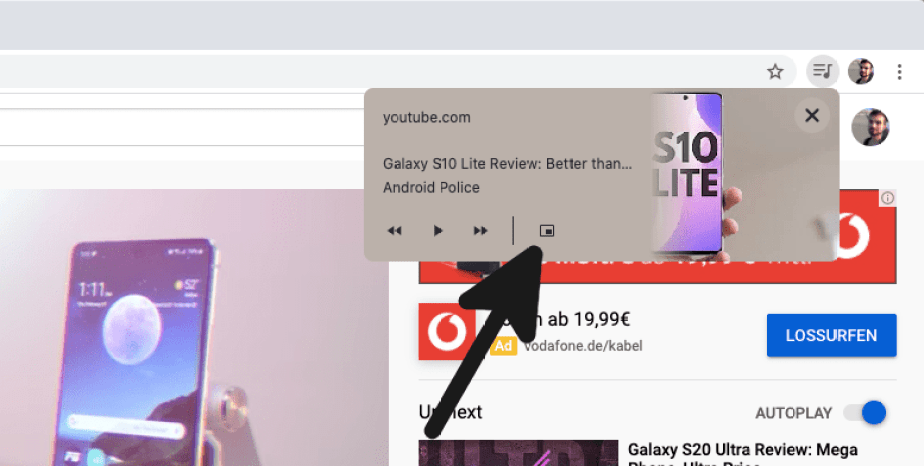Toggle the AUTOPLAY switch
924x466 pixels.
tap(865, 412)
